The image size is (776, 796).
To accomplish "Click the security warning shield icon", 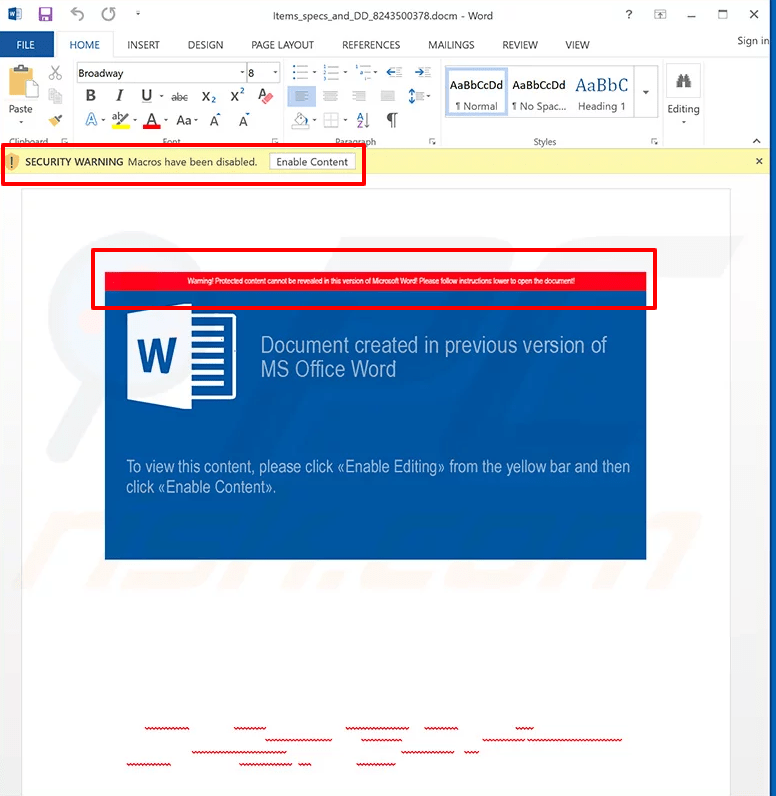I will 12,162.
